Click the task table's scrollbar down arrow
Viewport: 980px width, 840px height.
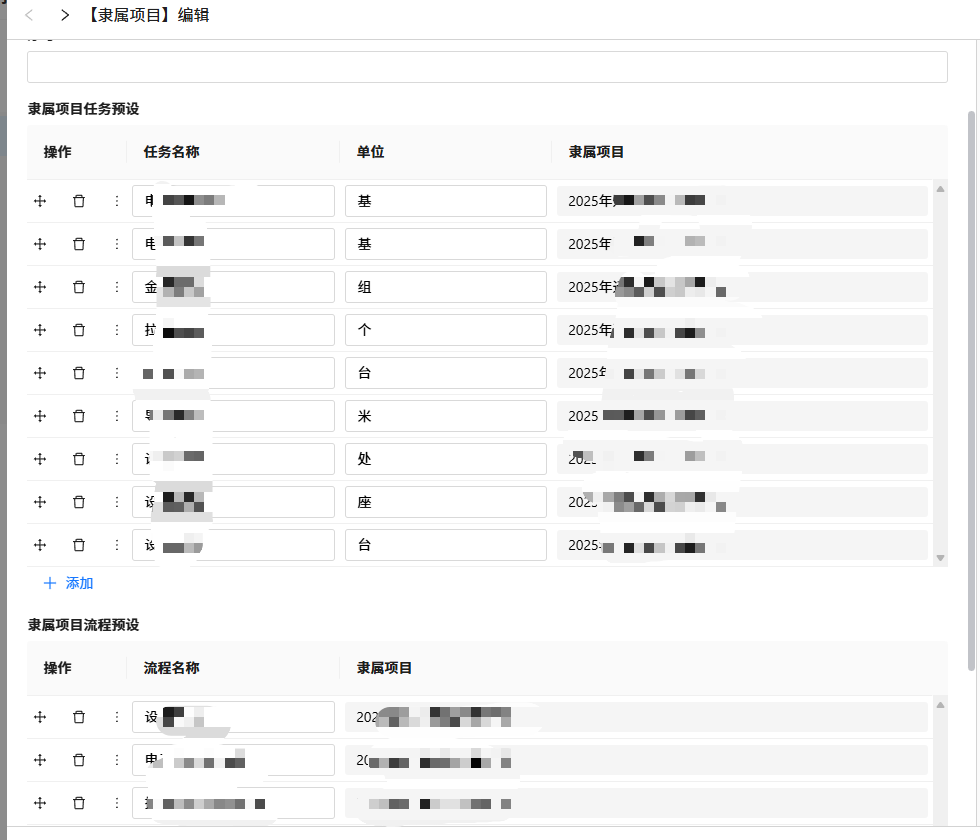940,558
